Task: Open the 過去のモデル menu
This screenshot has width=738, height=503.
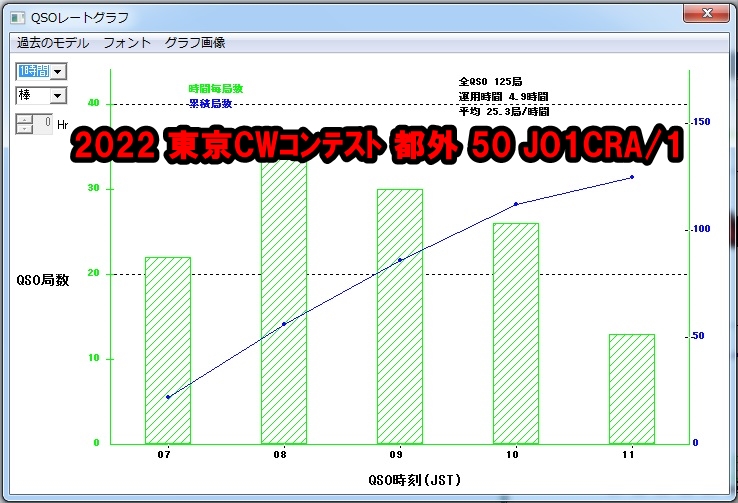Action: 53,43
